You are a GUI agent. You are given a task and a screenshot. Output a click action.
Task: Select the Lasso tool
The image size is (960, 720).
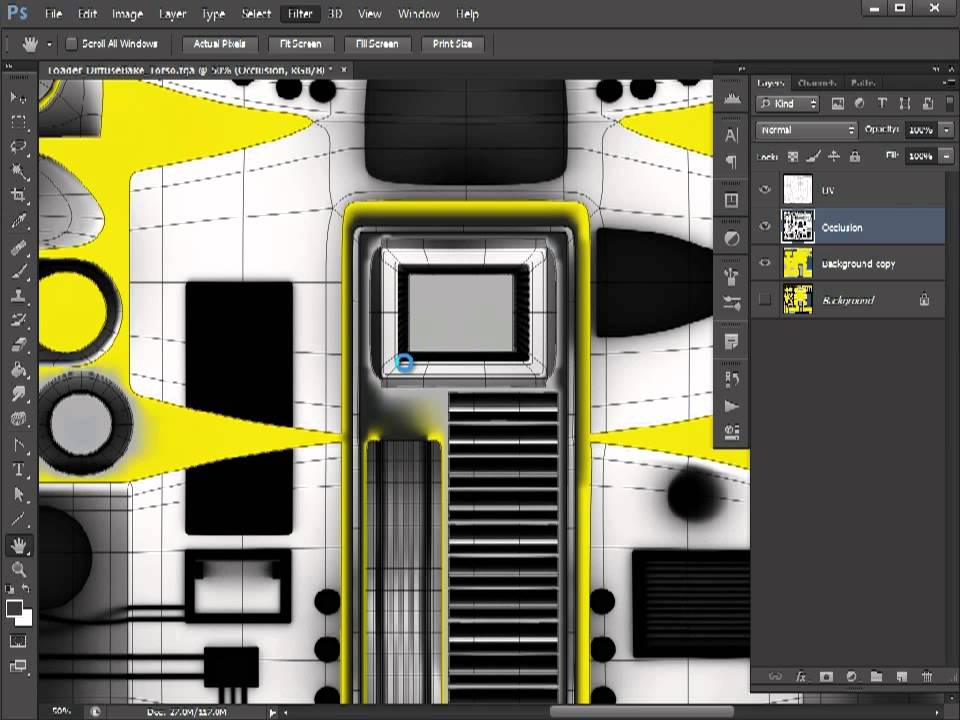(x=19, y=146)
